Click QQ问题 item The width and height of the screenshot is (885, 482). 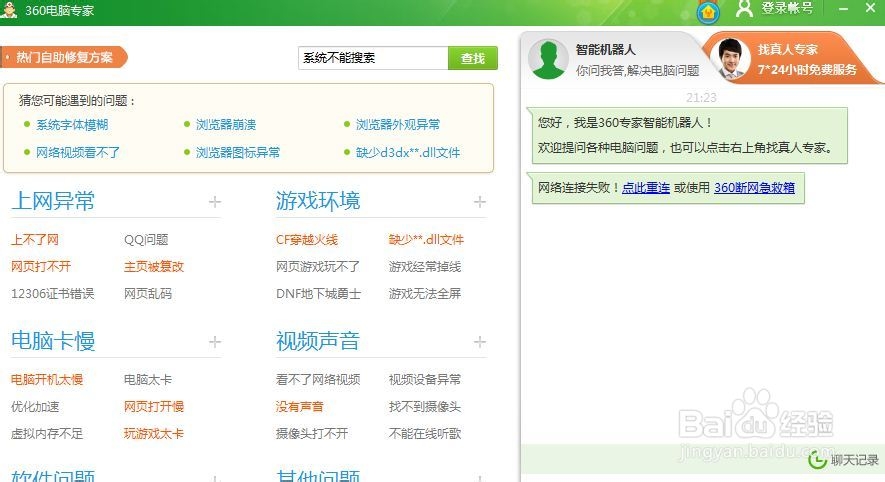tap(146, 240)
